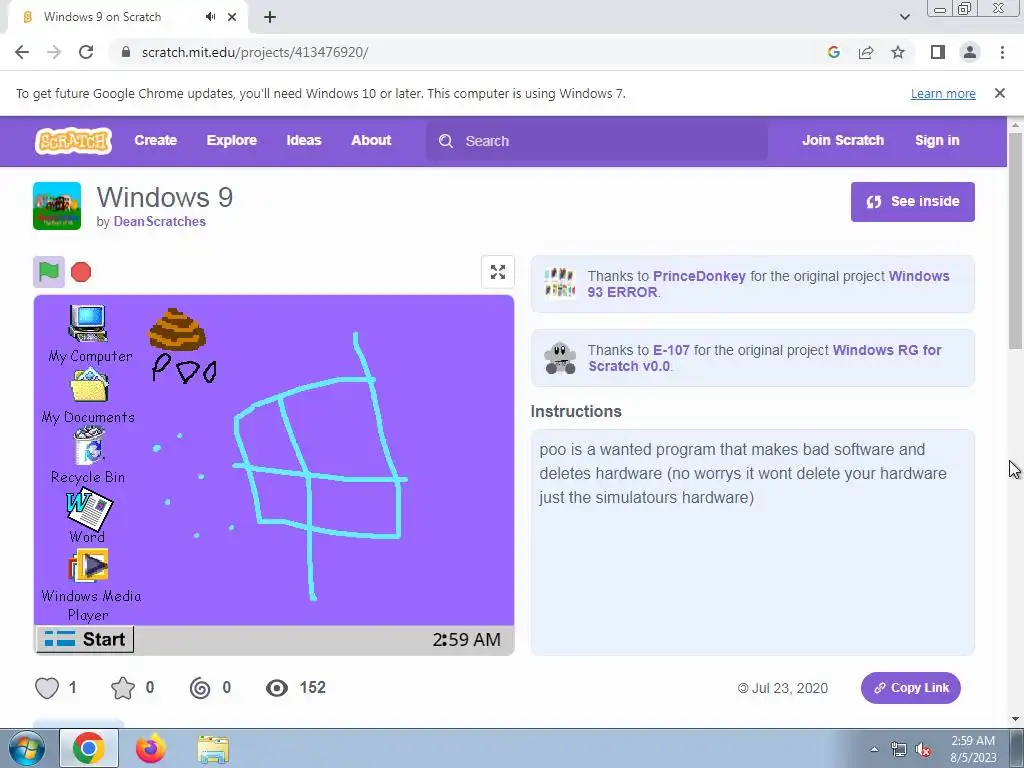Open the About page
Screen dimensions: 1024x768
point(371,140)
